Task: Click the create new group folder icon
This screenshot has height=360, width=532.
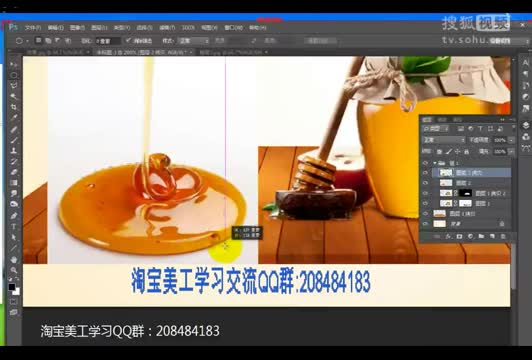Action: coord(481,236)
